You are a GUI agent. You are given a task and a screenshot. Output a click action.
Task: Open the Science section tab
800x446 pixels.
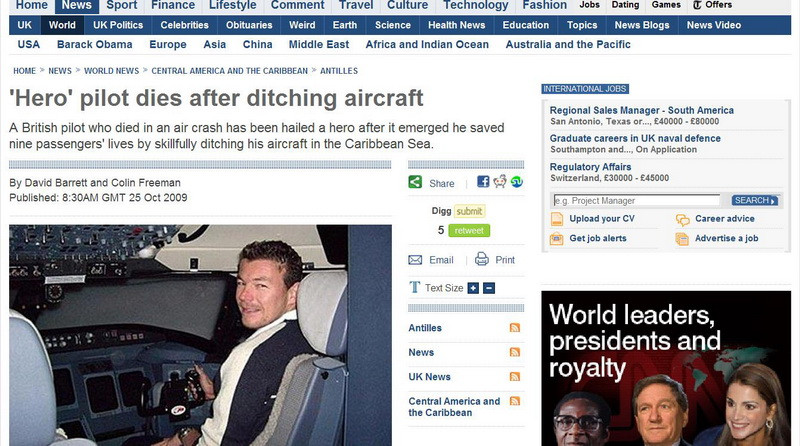(x=392, y=25)
